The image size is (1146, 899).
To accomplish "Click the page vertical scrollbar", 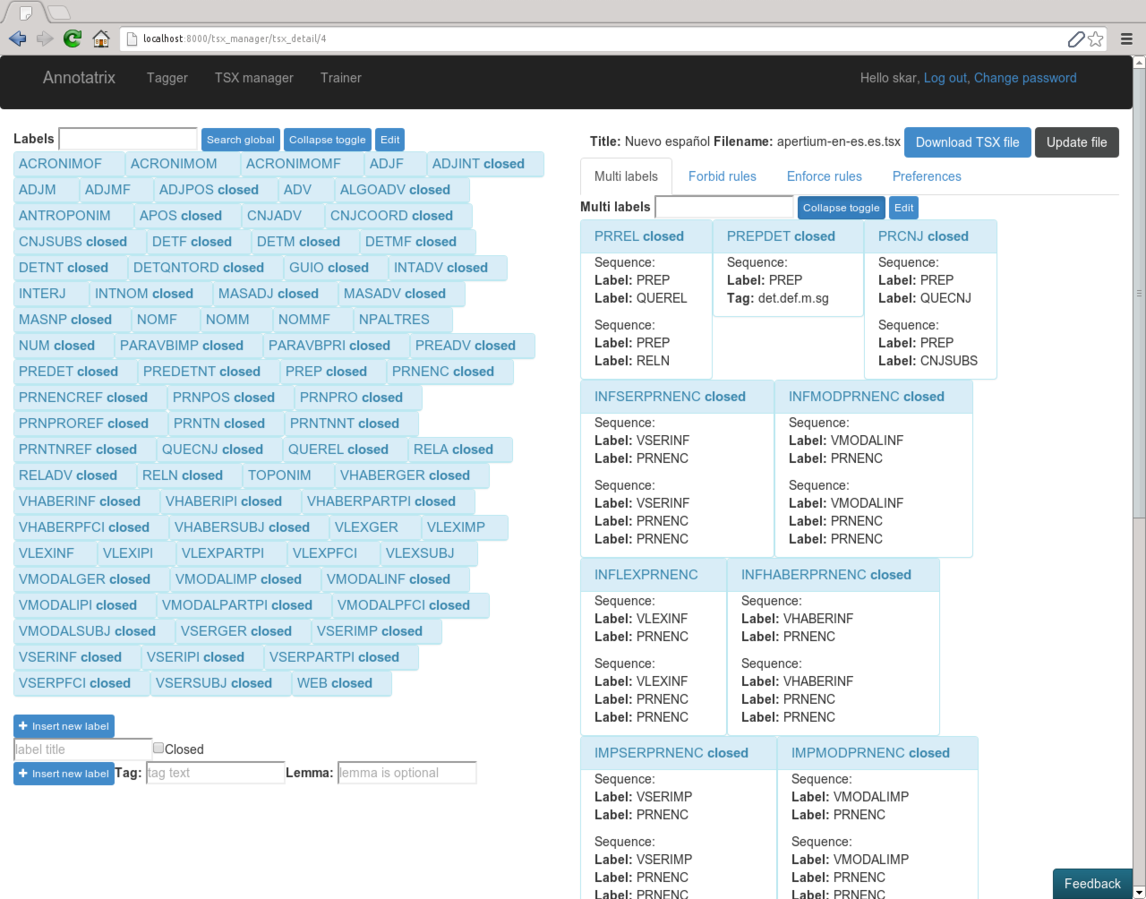I will [x=1138, y=400].
